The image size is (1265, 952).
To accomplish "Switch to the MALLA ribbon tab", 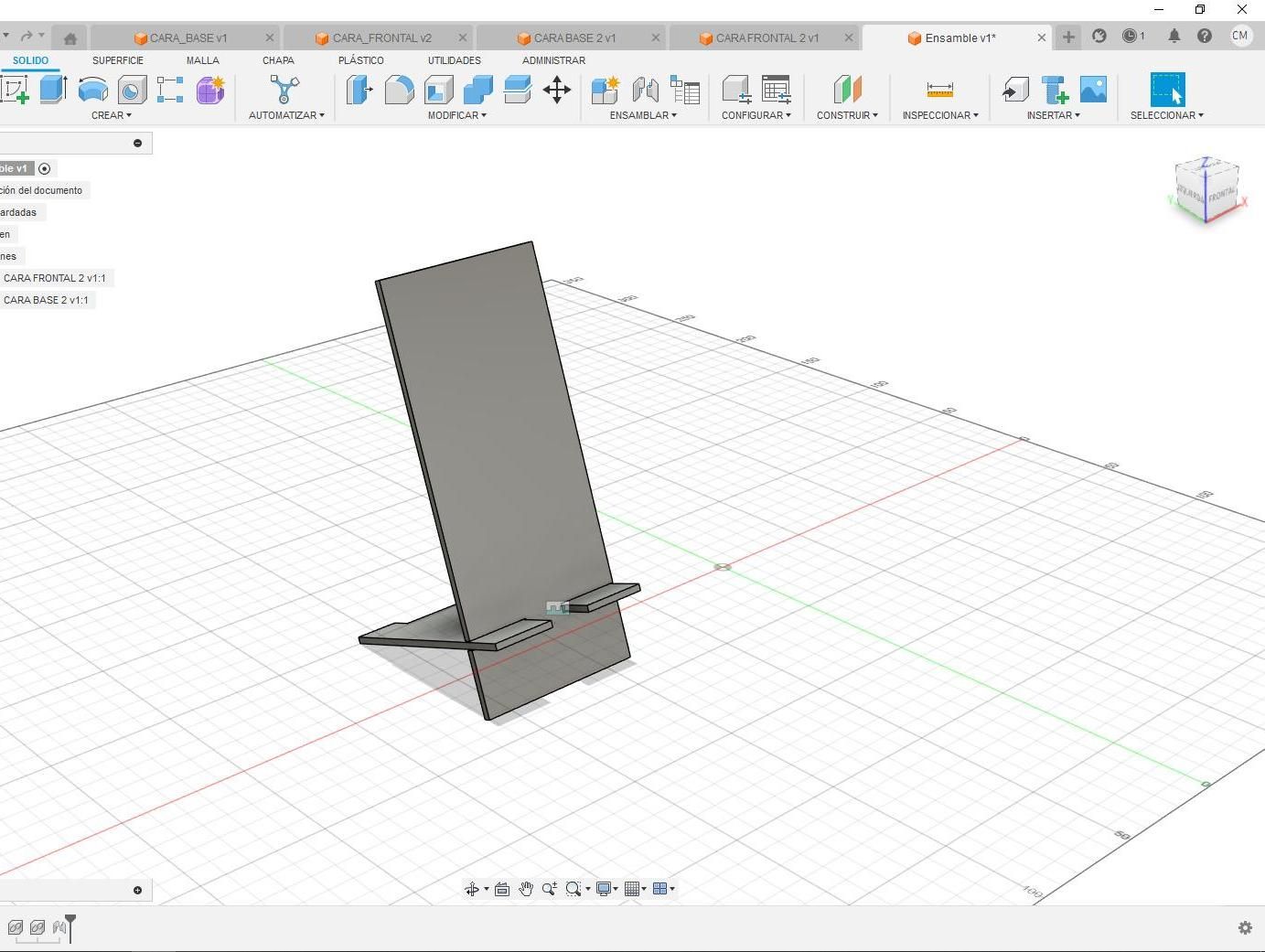I will click(203, 60).
